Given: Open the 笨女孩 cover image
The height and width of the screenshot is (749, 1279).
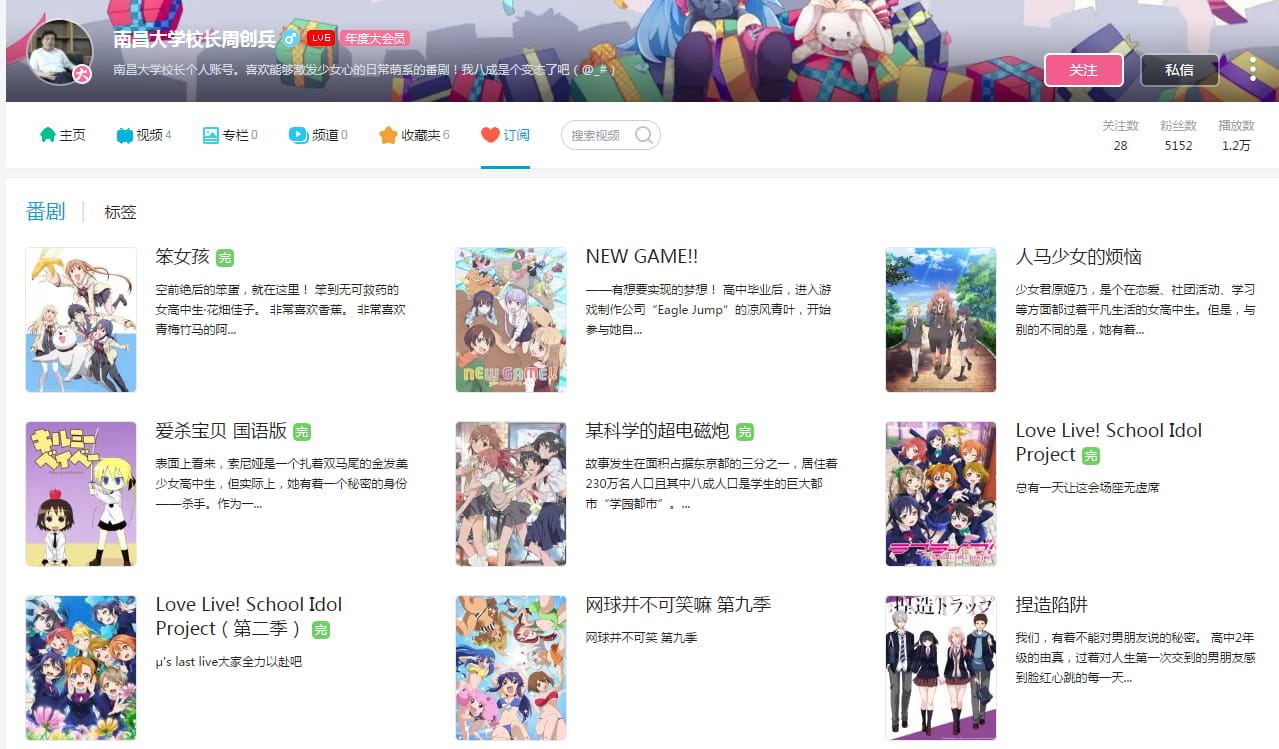Looking at the screenshot, I should [x=81, y=320].
